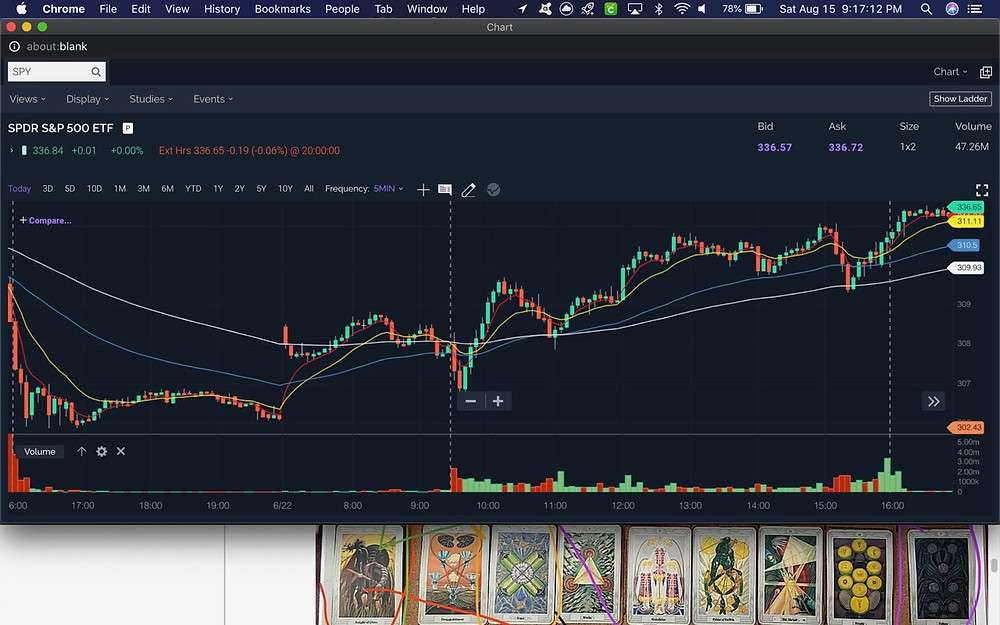Click the yellow 311.11 price tag

(967, 221)
